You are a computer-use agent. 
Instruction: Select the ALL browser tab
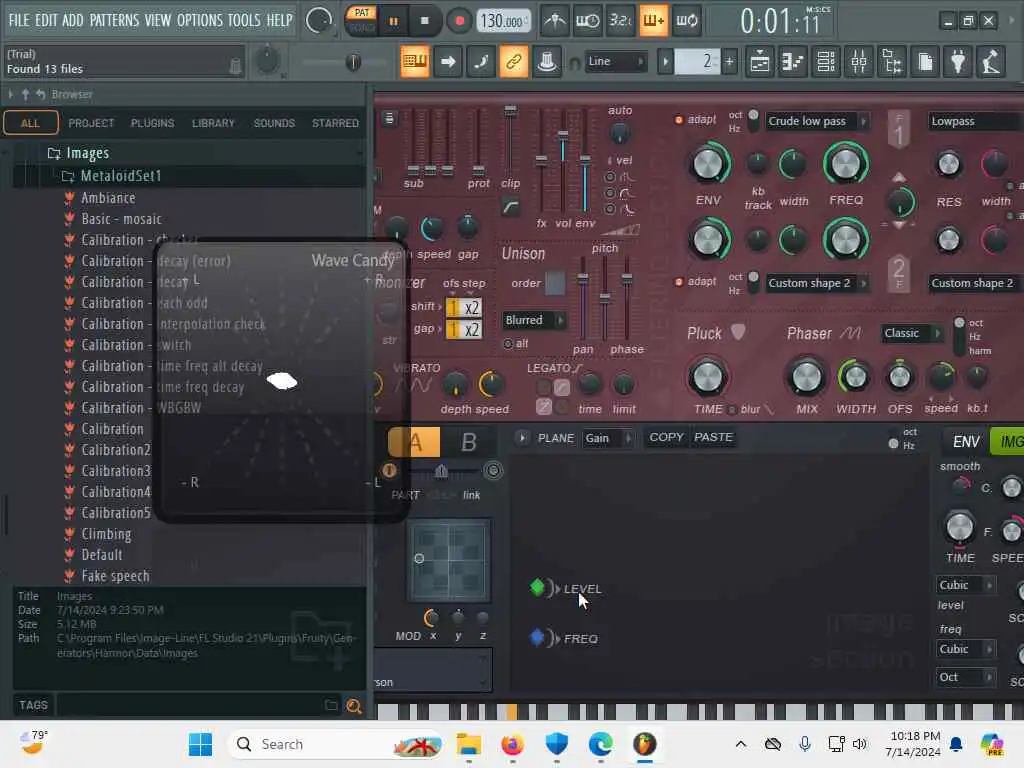(30, 123)
